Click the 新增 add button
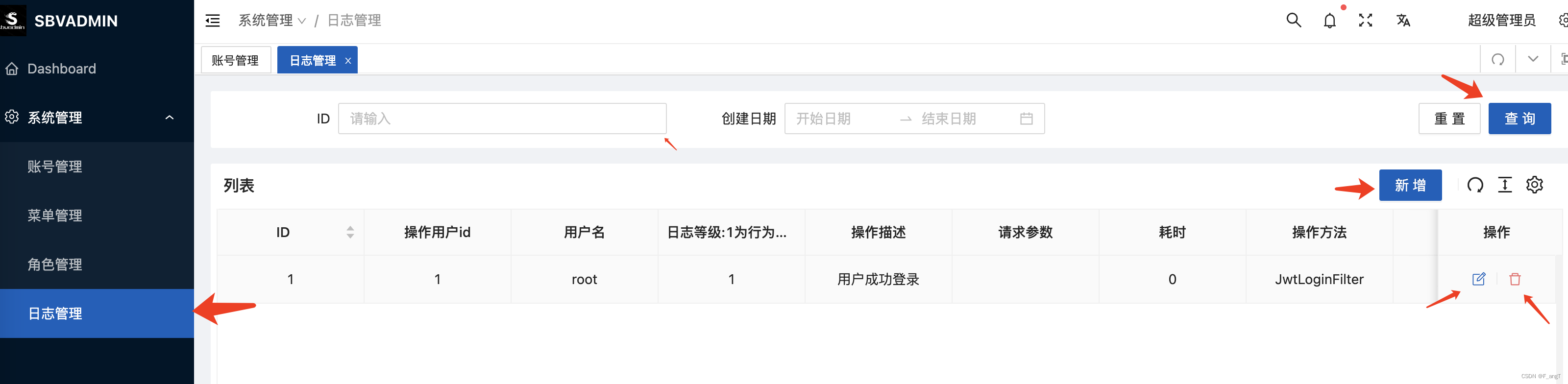The image size is (1568, 384). [1410, 185]
